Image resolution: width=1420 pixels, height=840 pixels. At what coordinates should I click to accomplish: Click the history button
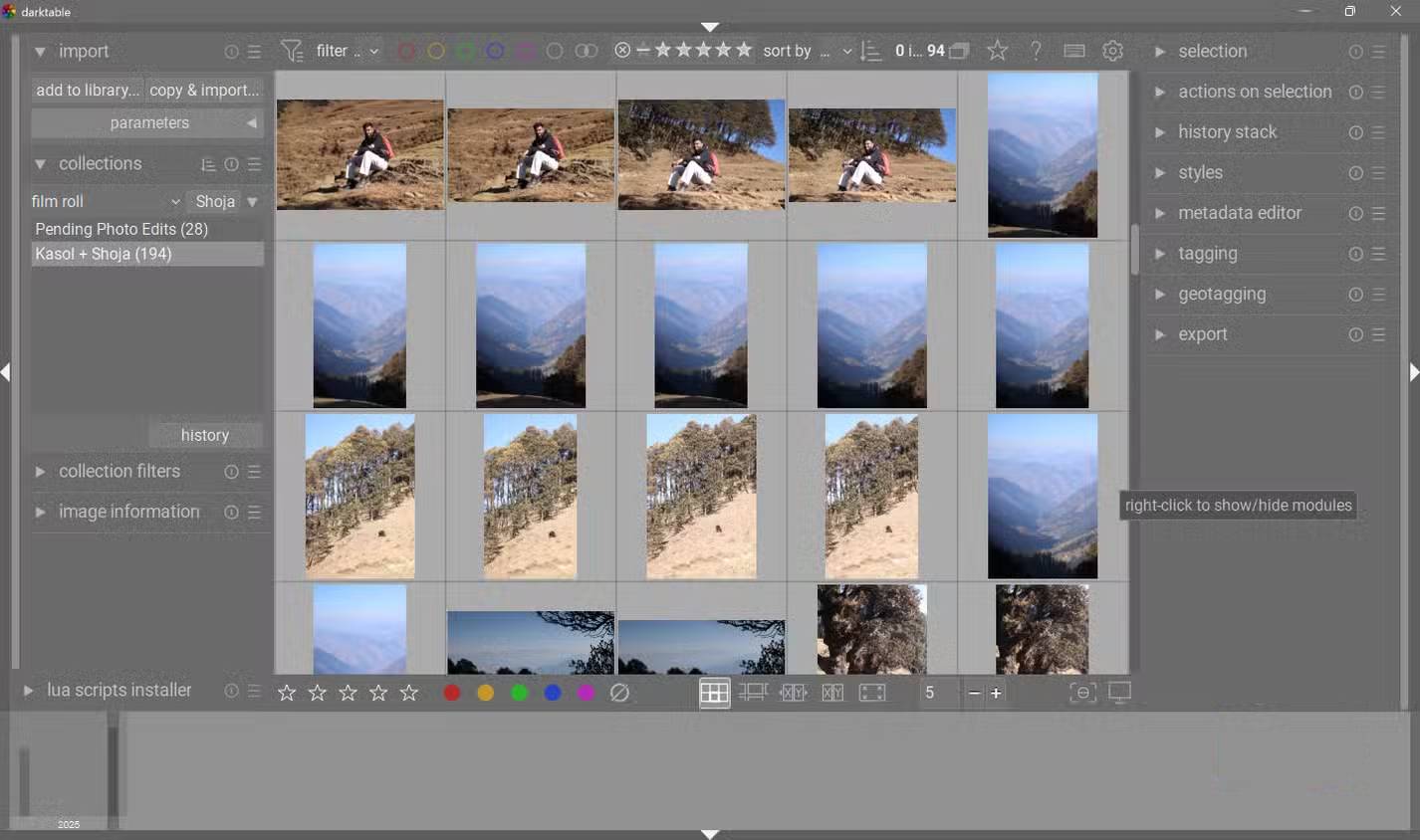coord(205,435)
